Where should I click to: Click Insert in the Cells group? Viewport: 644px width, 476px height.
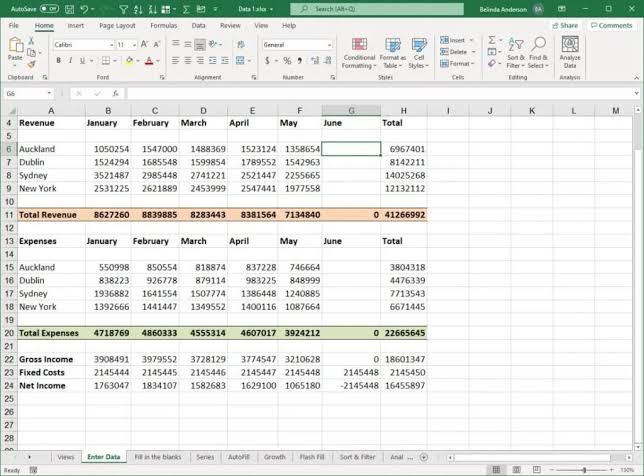(456, 40)
